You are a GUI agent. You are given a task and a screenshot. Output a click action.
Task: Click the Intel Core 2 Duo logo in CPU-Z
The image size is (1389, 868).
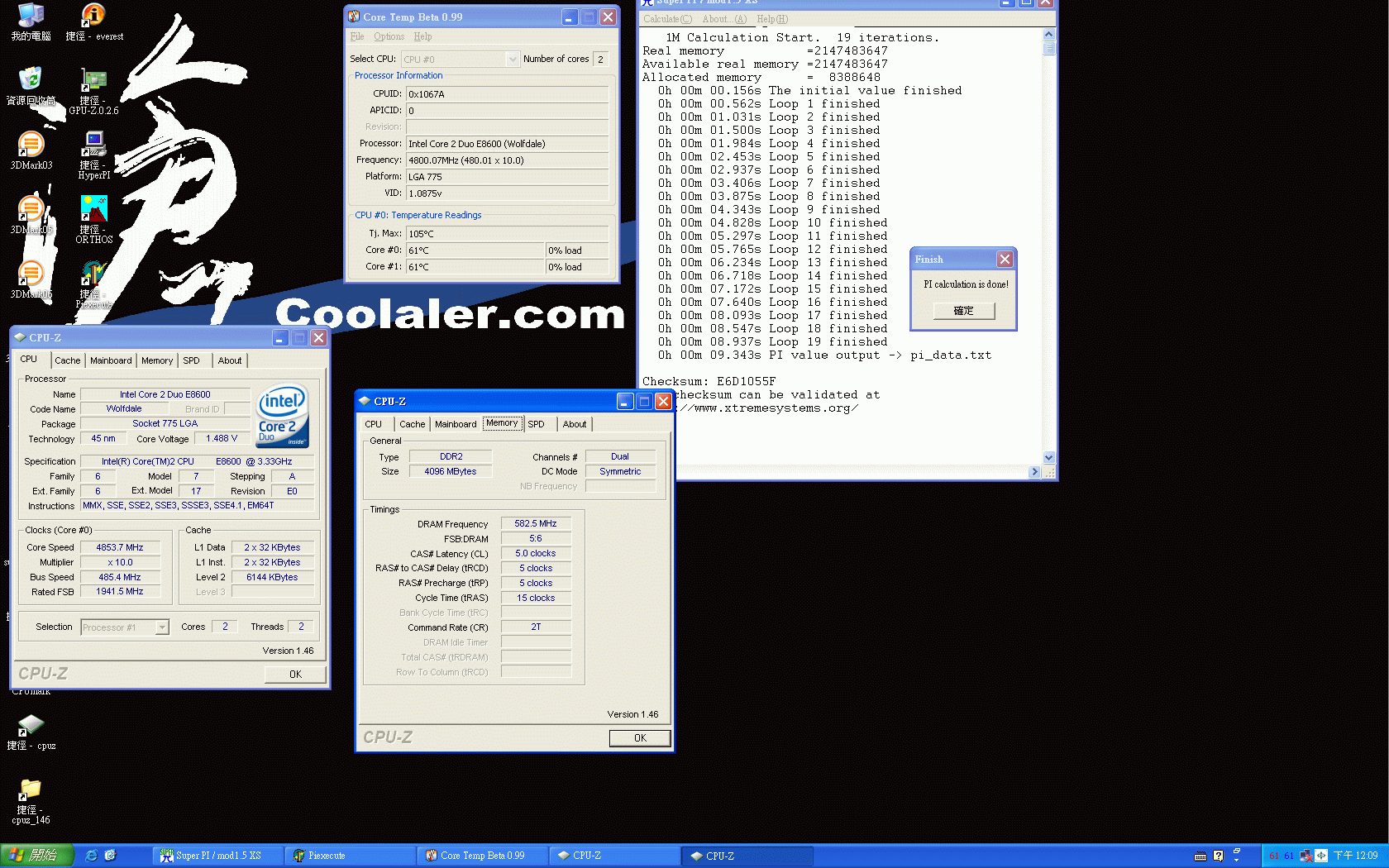[x=283, y=416]
